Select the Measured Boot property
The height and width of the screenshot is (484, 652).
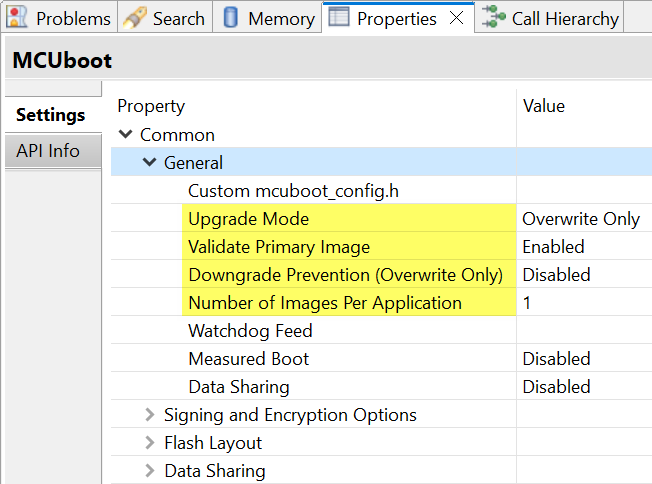tap(249, 358)
